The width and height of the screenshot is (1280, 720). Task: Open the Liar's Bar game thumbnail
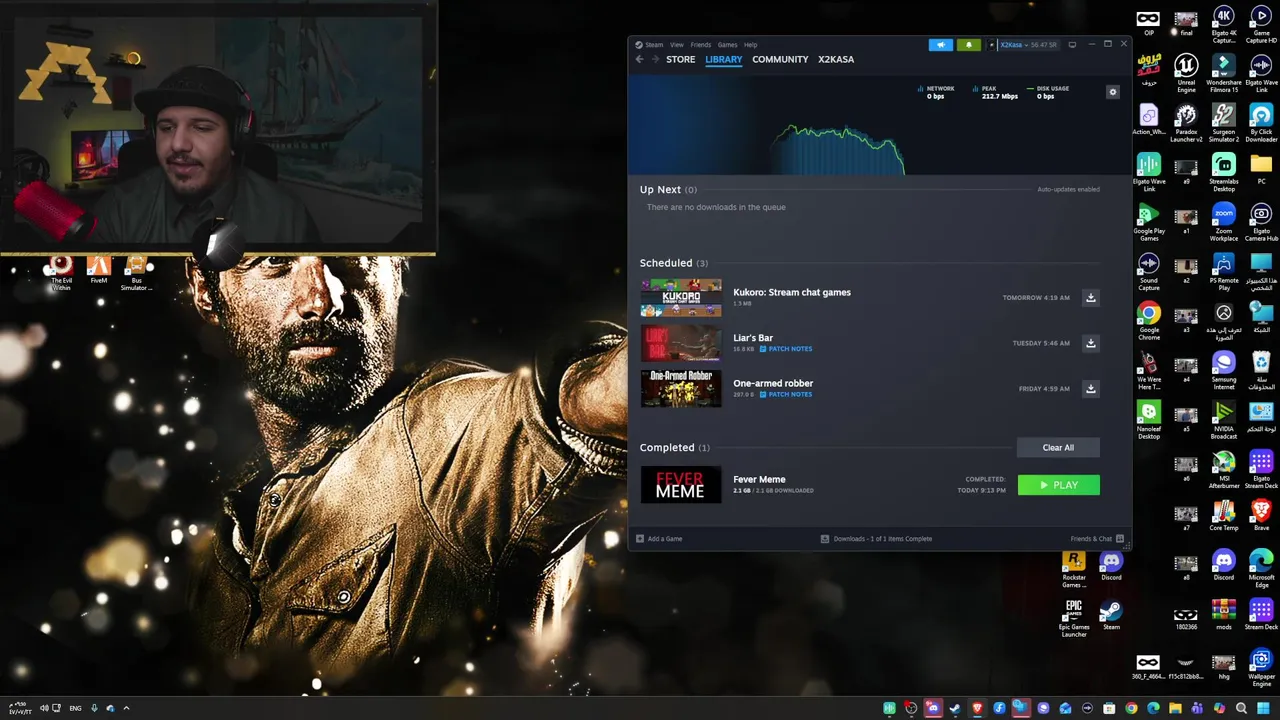click(x=680, y=343)
